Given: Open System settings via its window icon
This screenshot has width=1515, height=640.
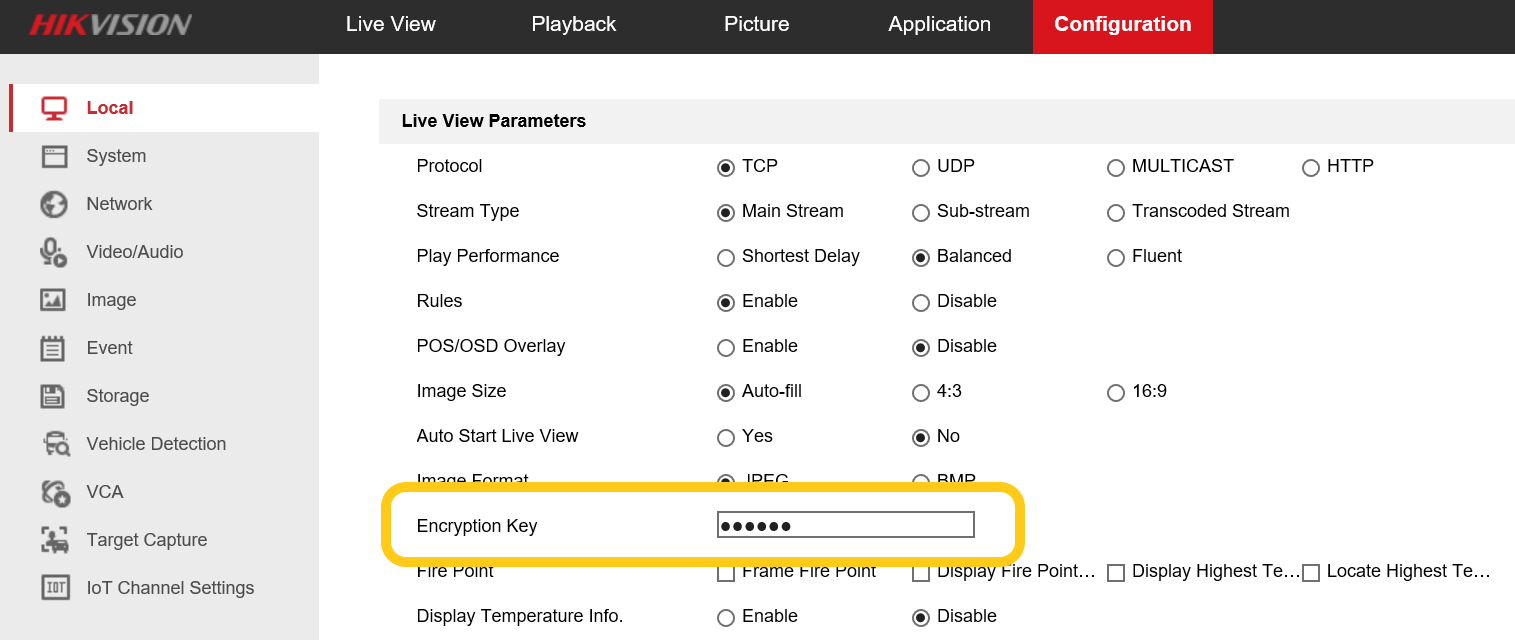Looking at the screenshot, I should pos(54,156).
